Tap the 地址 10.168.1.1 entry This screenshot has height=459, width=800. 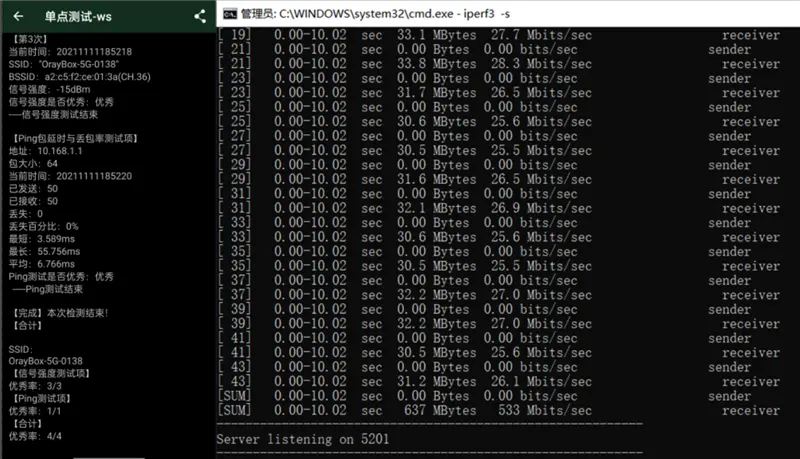[45, 151]
